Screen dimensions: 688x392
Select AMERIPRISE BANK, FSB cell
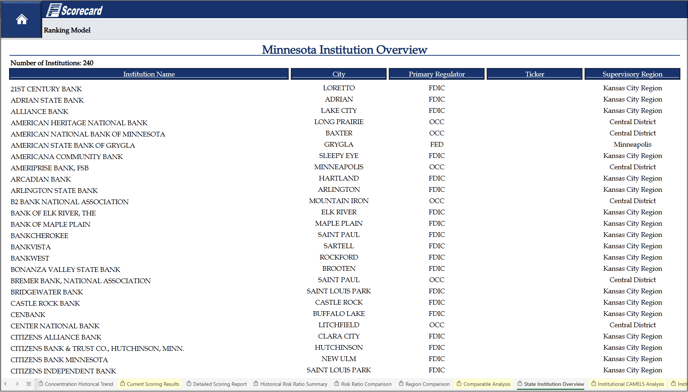50,168
